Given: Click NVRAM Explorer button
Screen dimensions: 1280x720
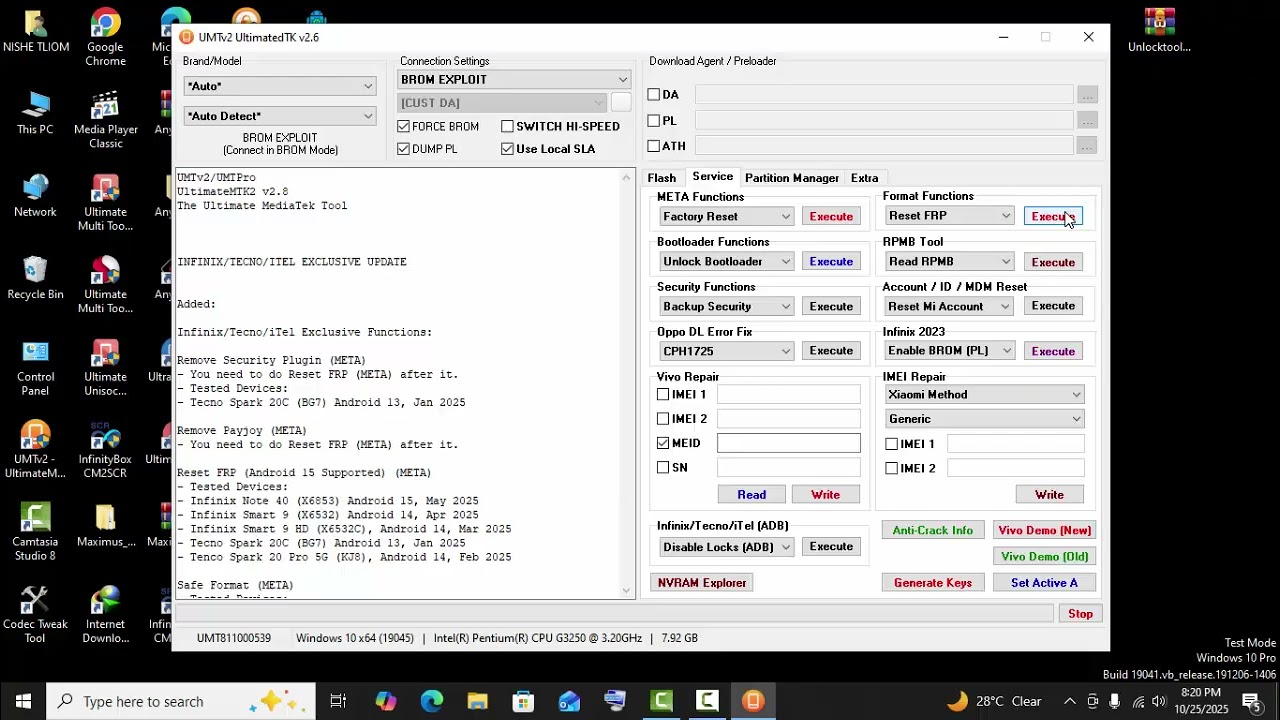Looking at the screenshot, I should (x=702, y=583).
